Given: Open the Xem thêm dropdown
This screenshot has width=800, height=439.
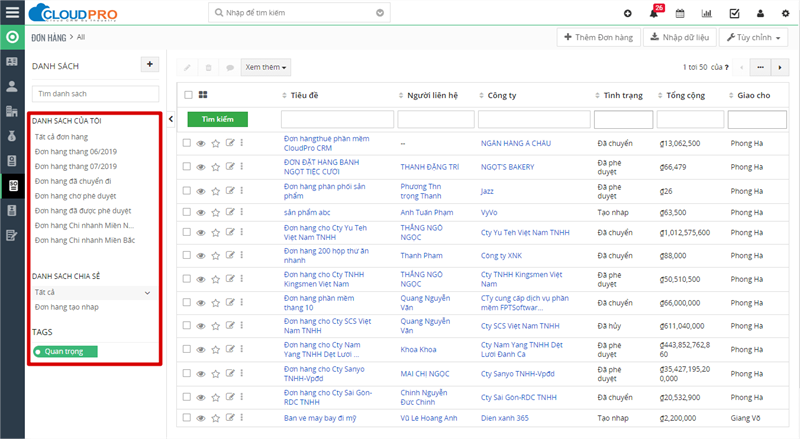Looking at the screenshot, I should click(266, 67).
